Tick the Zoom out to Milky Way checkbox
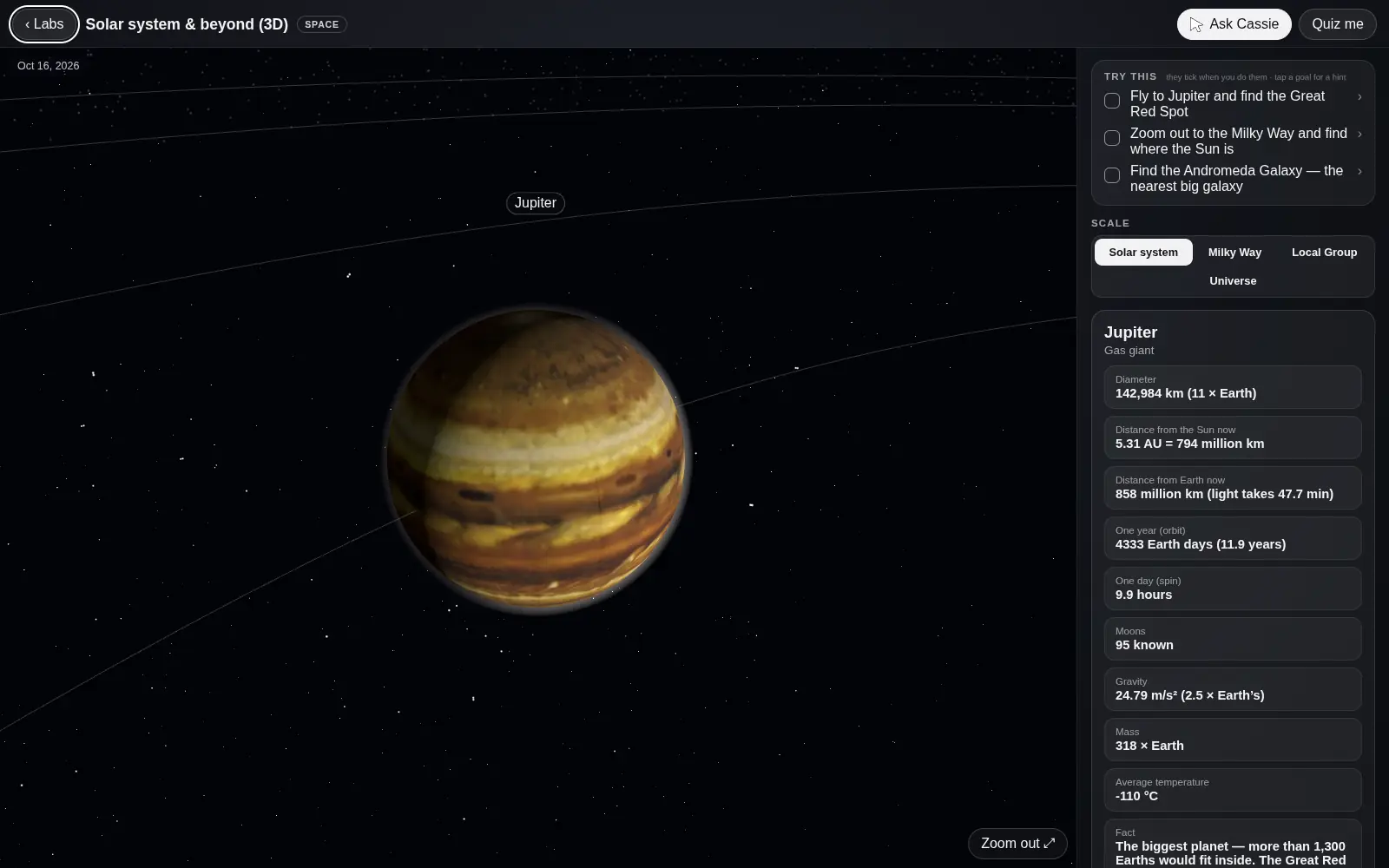This screenshot has width=1389, height=868. pos(1112,138)
